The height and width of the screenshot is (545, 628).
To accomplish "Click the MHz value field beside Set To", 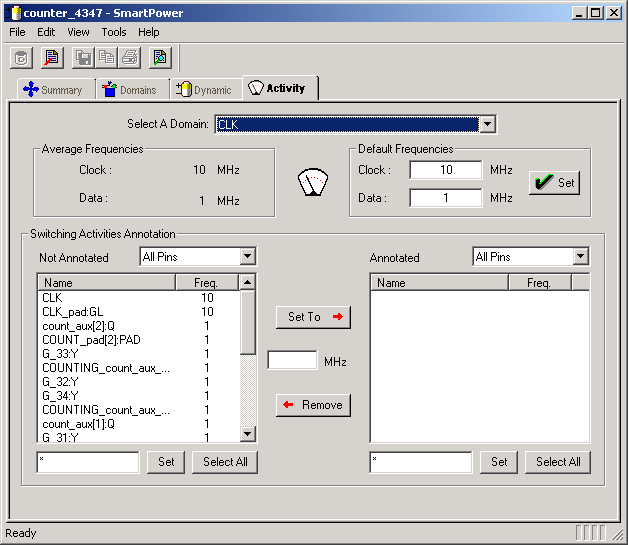I will 292,360.
